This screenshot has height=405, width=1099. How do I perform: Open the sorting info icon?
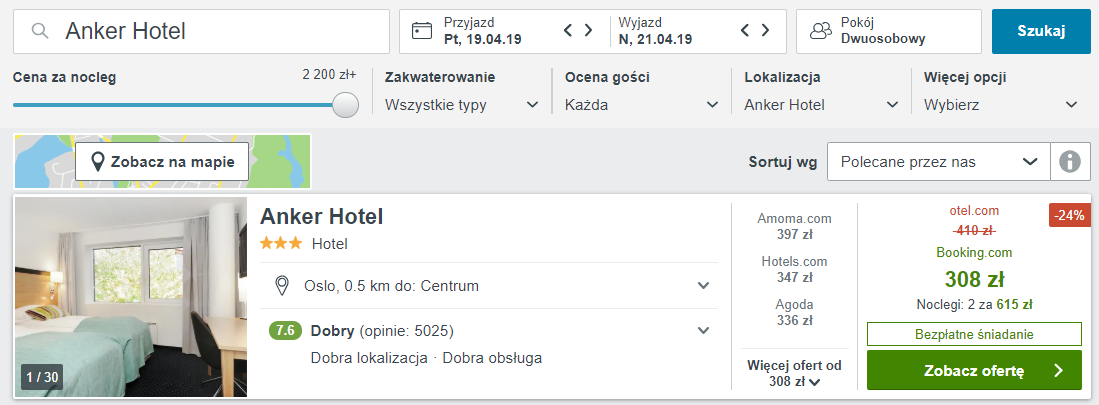[x=1070, y=161]
